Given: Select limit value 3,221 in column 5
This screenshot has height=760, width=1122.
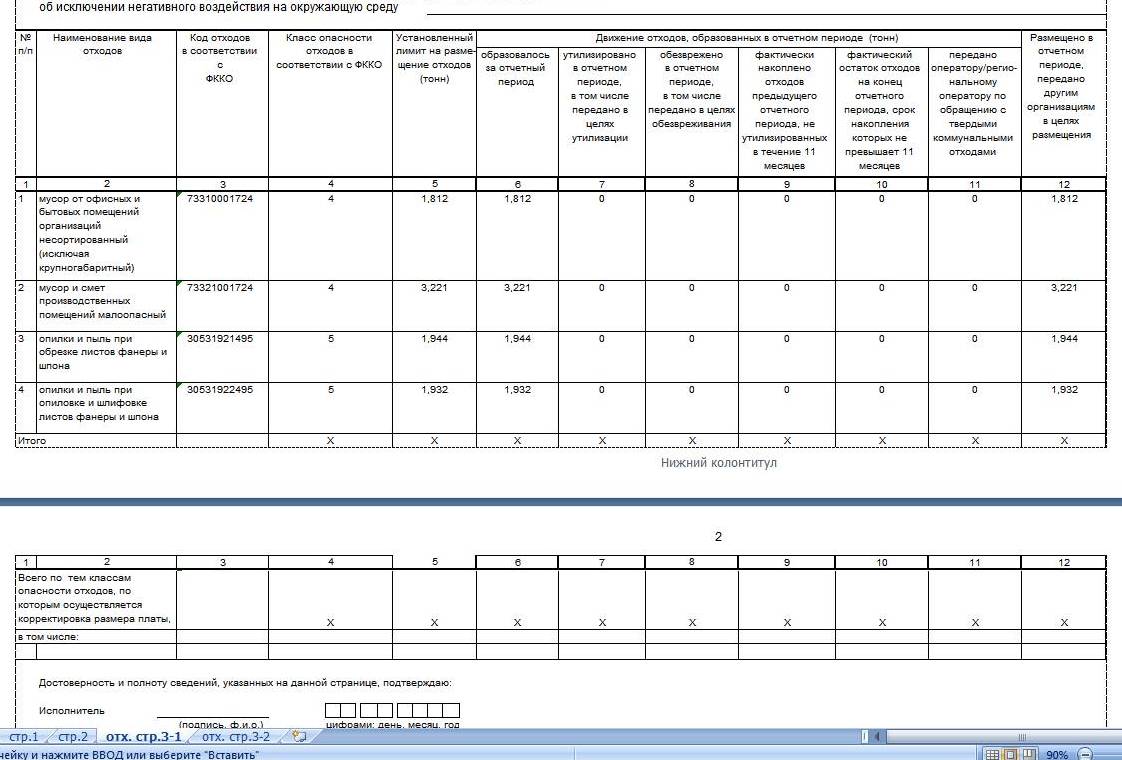Looking at the screenshot, I should [434, 306].
